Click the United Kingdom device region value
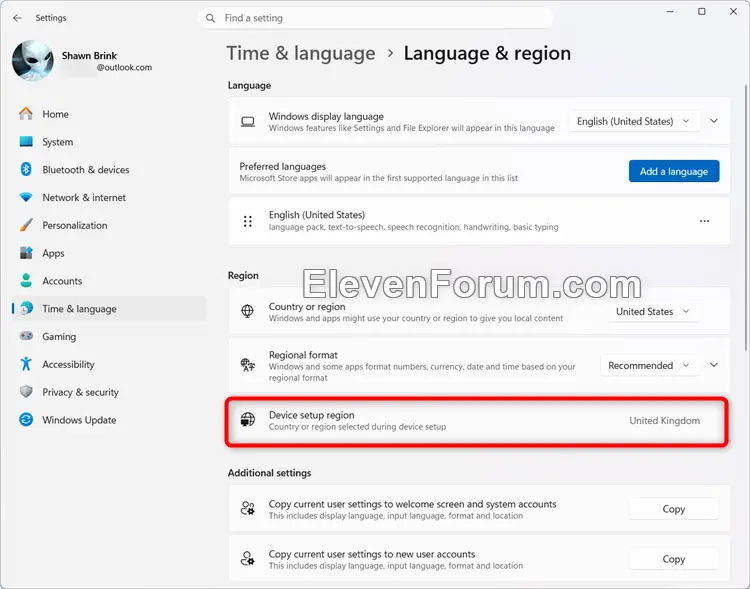750x589 pixels. [664, 421]
